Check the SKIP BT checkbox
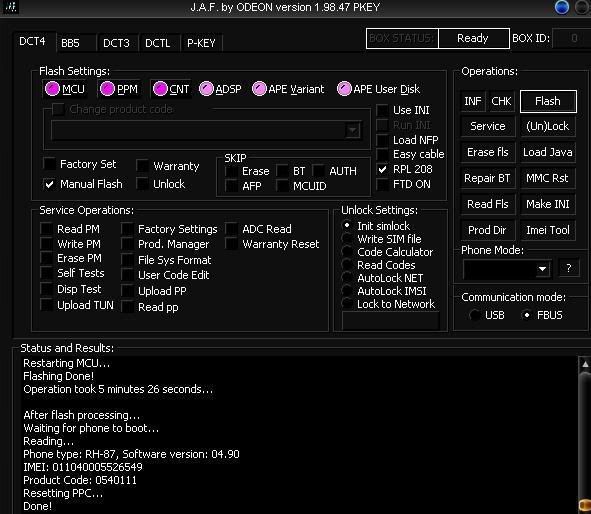 [x=282, y=171]
